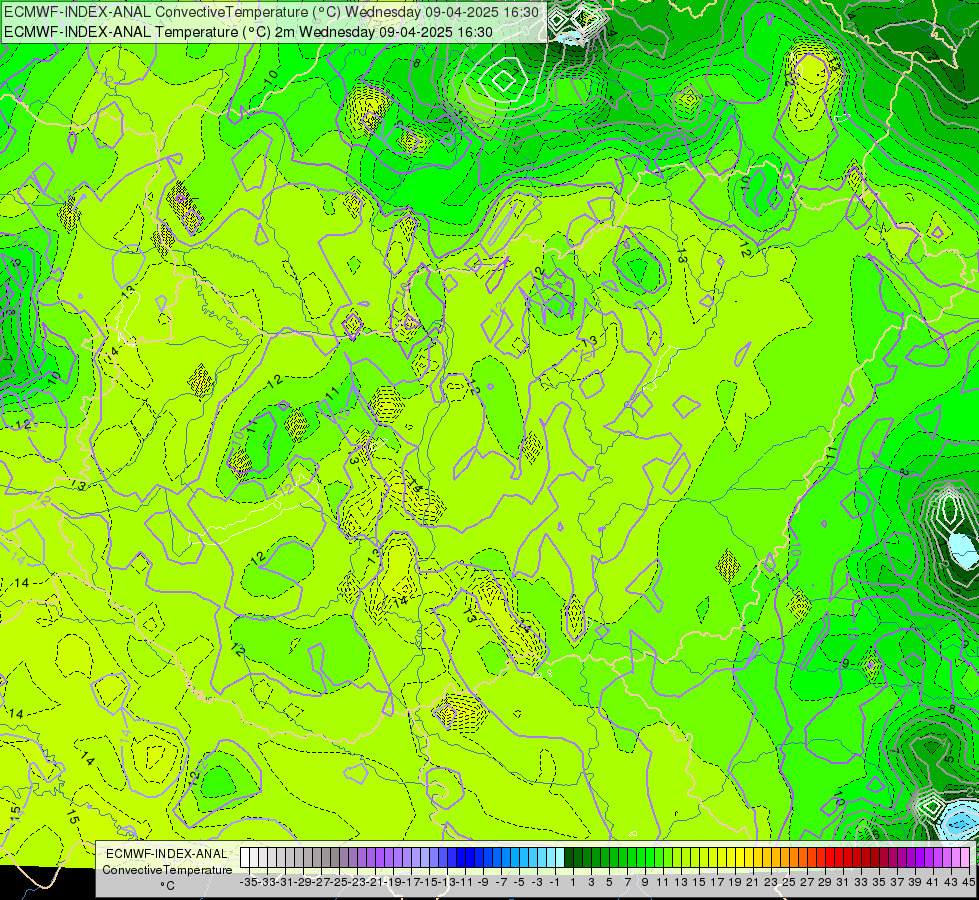Click legend scale value -25
Image resolution: width=979 pixels, height=900 pixels.
[340, 882]
